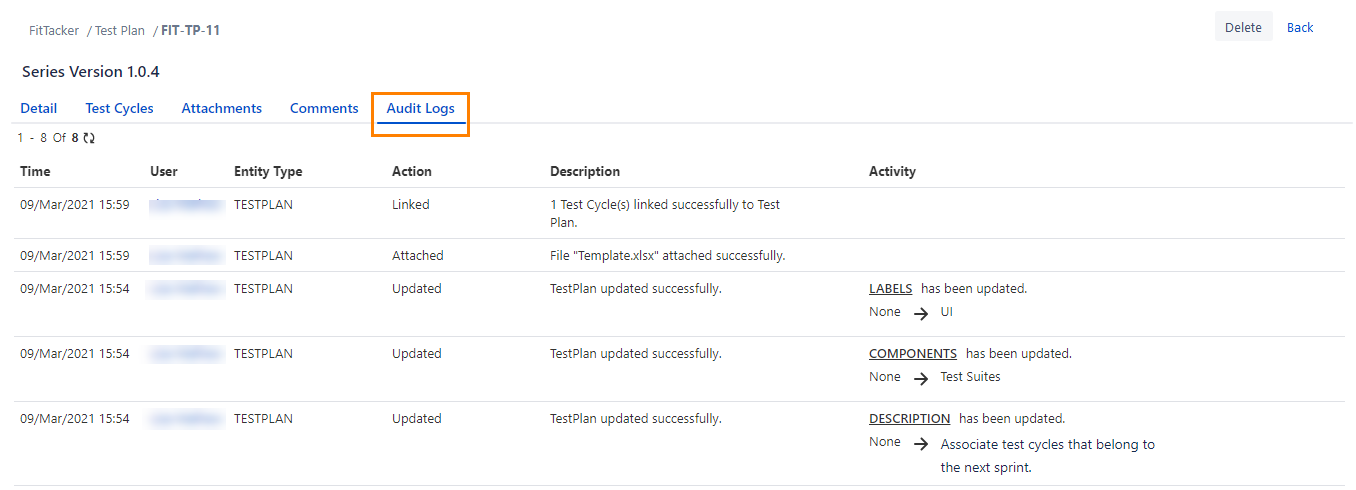Click the new label value UI
The width and height of the screenshot is (1356, 490).
(x=947, y=312)
